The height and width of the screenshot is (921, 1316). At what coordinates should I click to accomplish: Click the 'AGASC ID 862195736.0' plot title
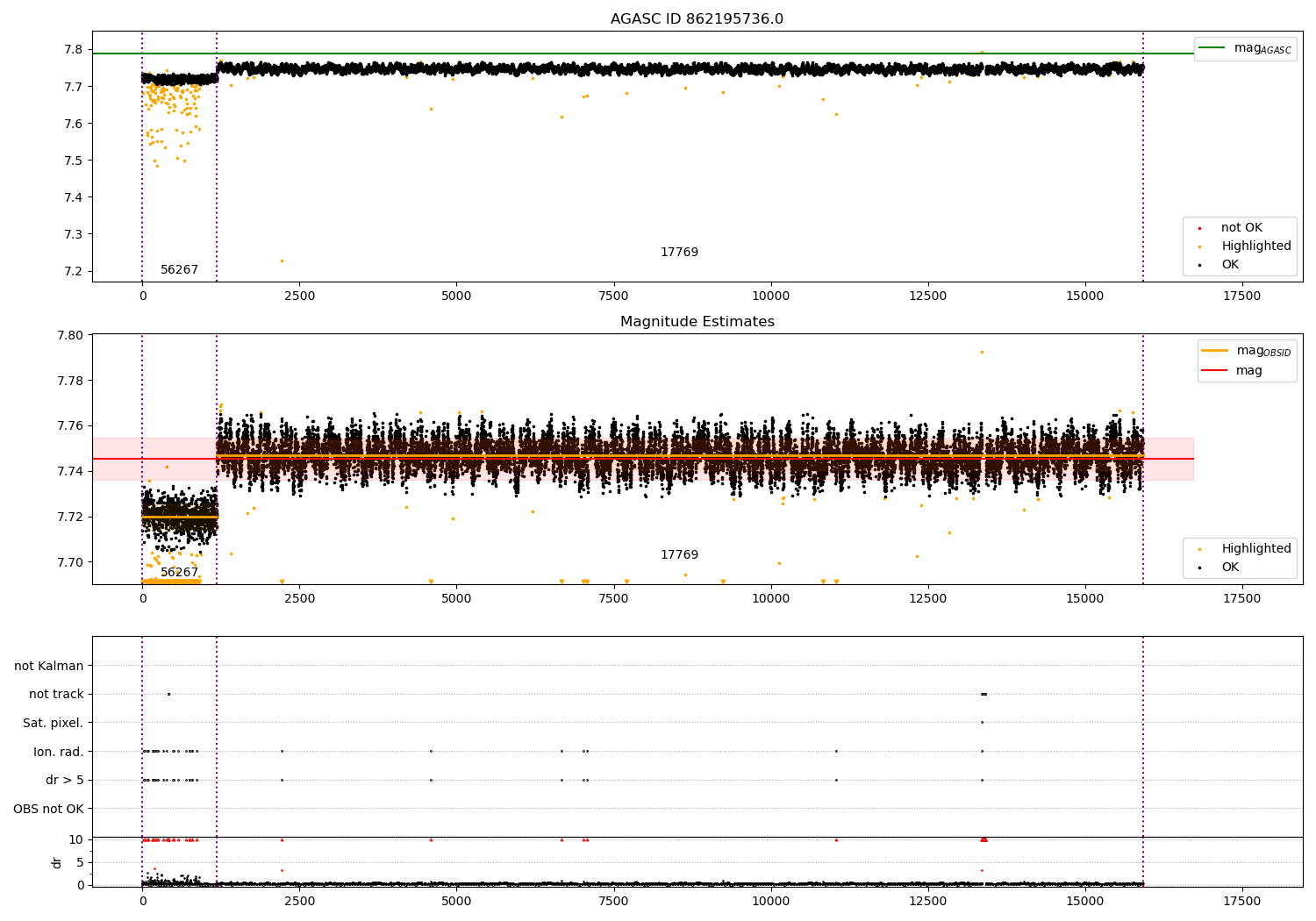point(697,19)
